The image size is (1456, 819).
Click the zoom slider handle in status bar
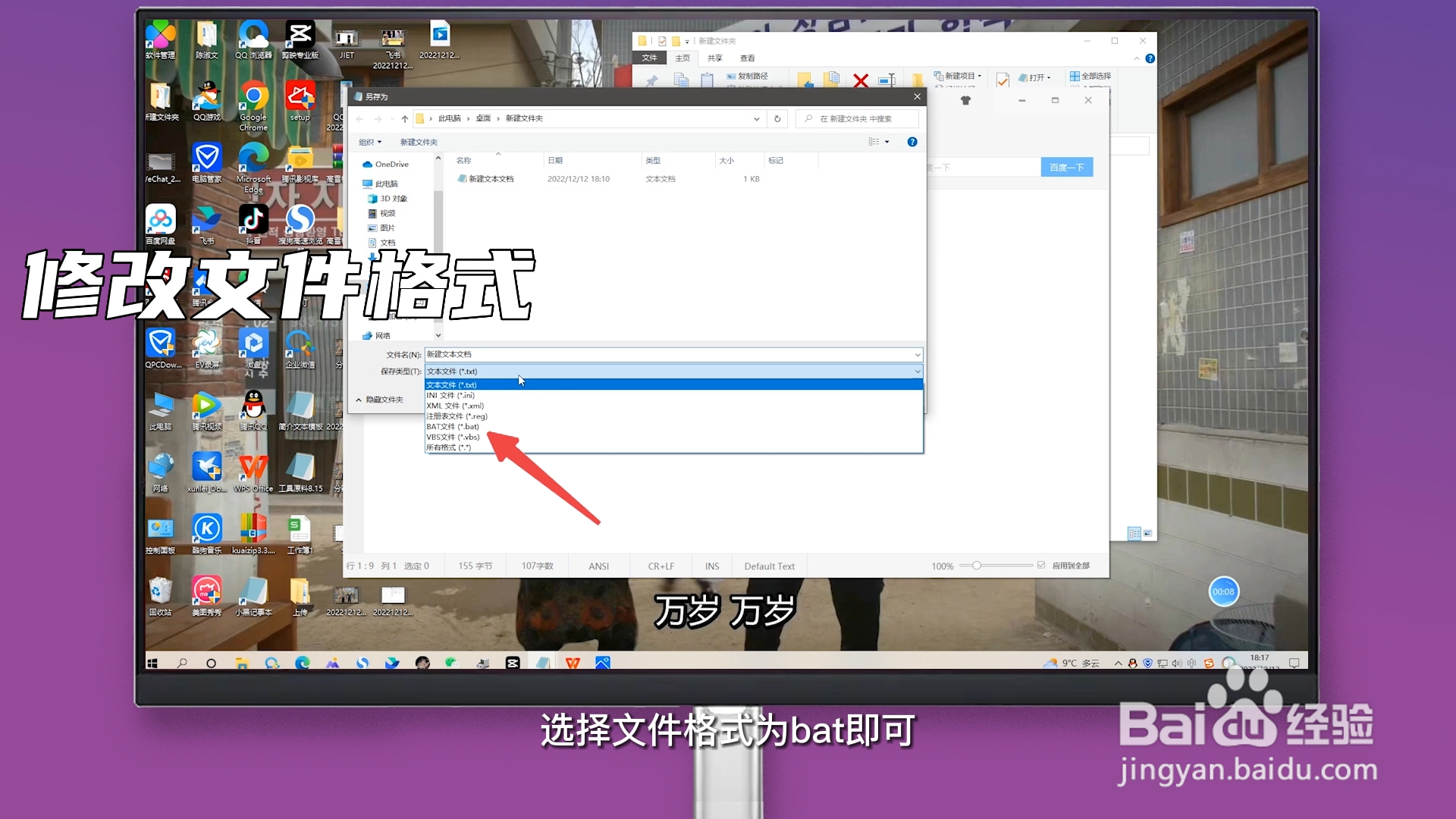[x=977, y=566]
